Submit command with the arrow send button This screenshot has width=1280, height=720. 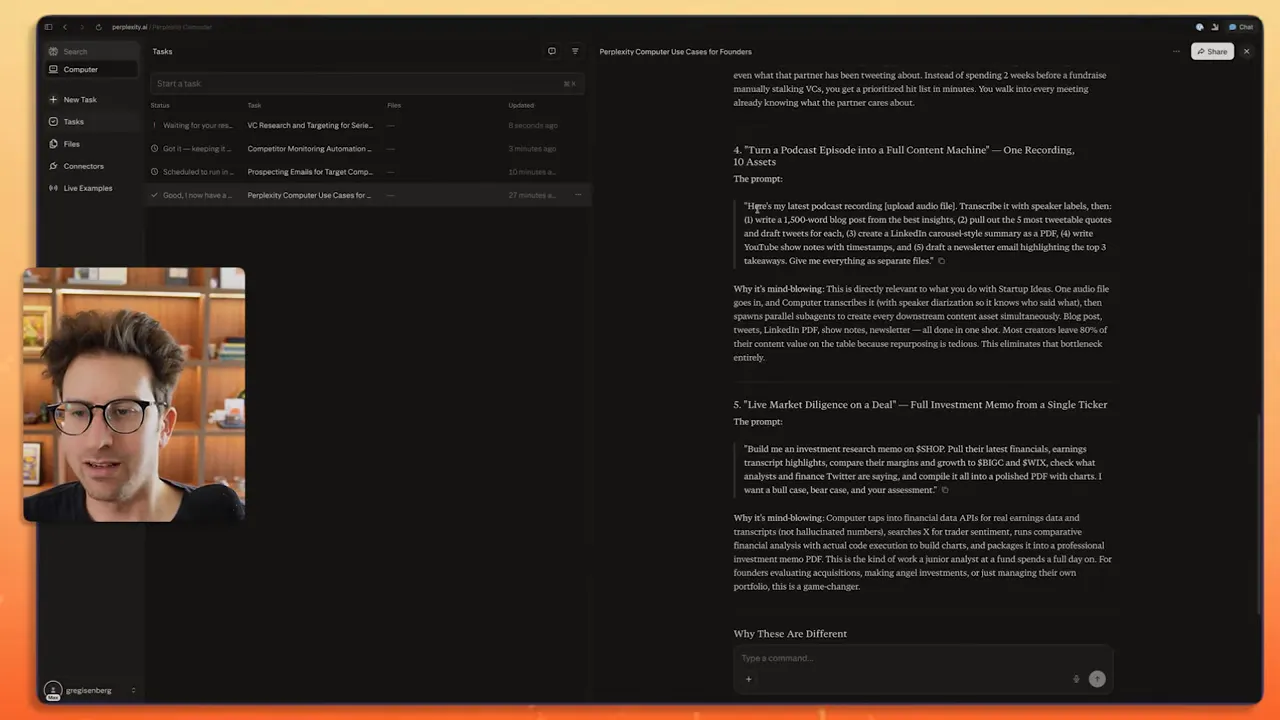click(1097, 679)
